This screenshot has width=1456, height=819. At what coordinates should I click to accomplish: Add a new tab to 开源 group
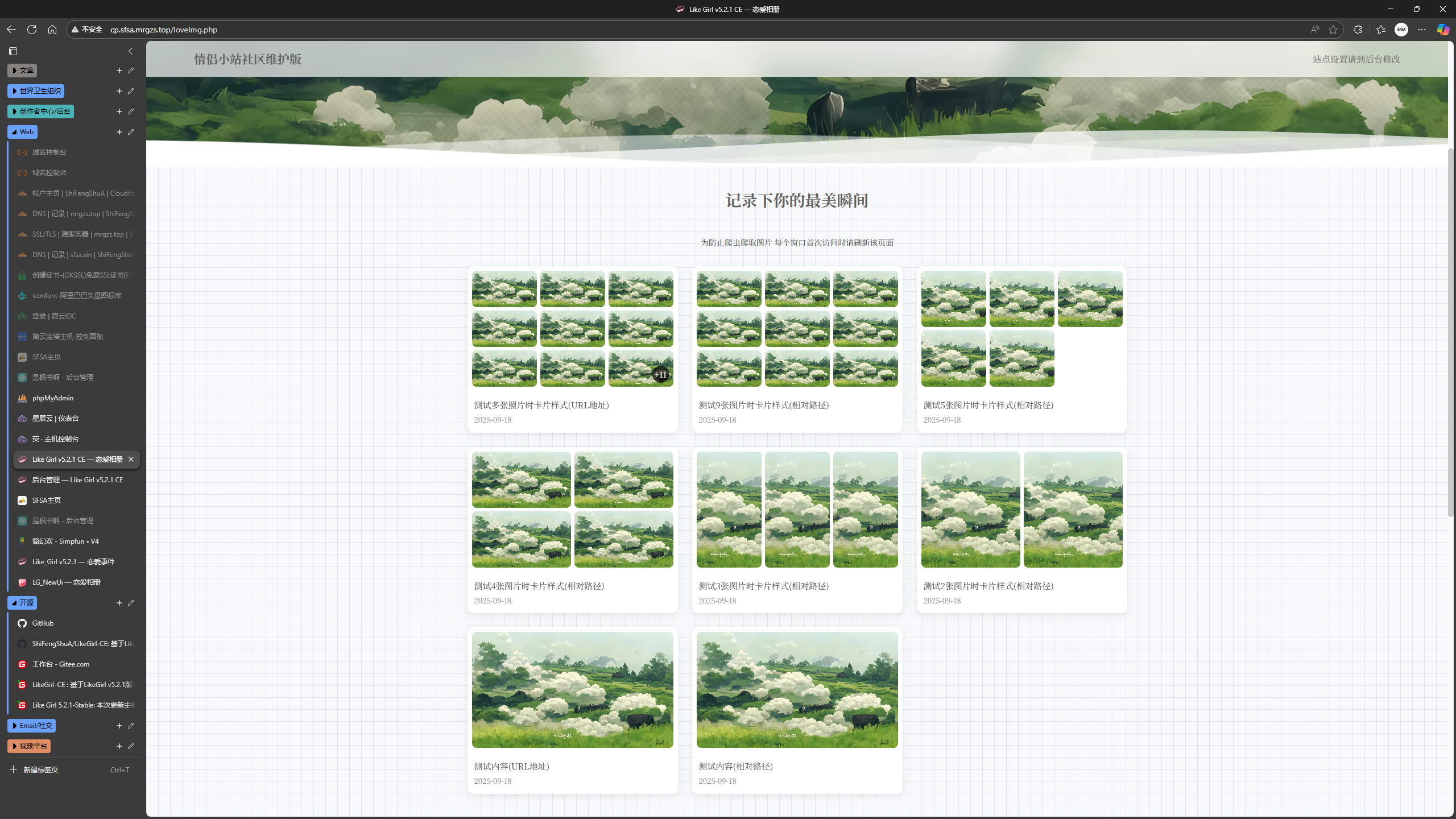point(119,603)
